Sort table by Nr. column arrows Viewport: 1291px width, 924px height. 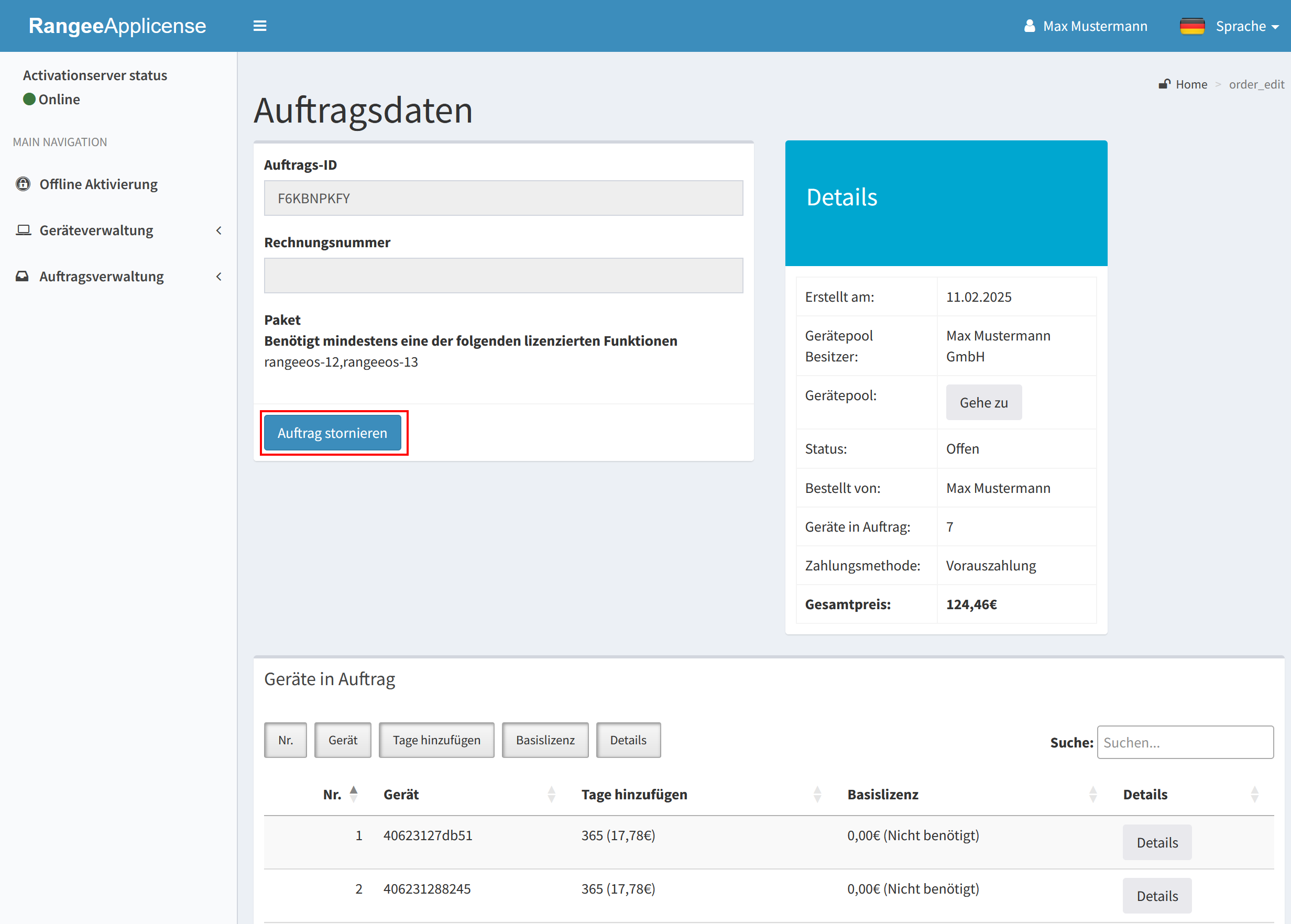pos(353,794)
